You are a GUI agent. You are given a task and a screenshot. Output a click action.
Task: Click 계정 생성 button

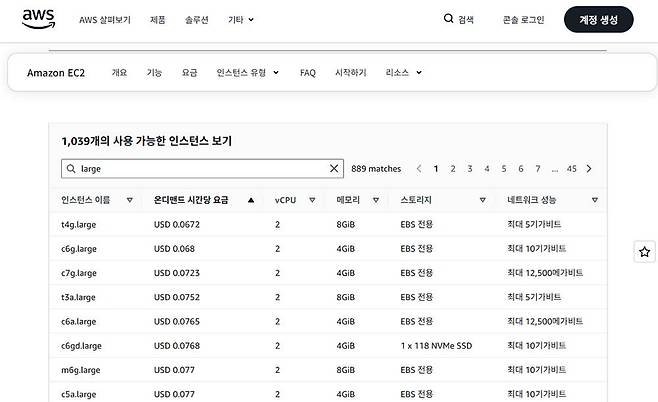[598, 19]
